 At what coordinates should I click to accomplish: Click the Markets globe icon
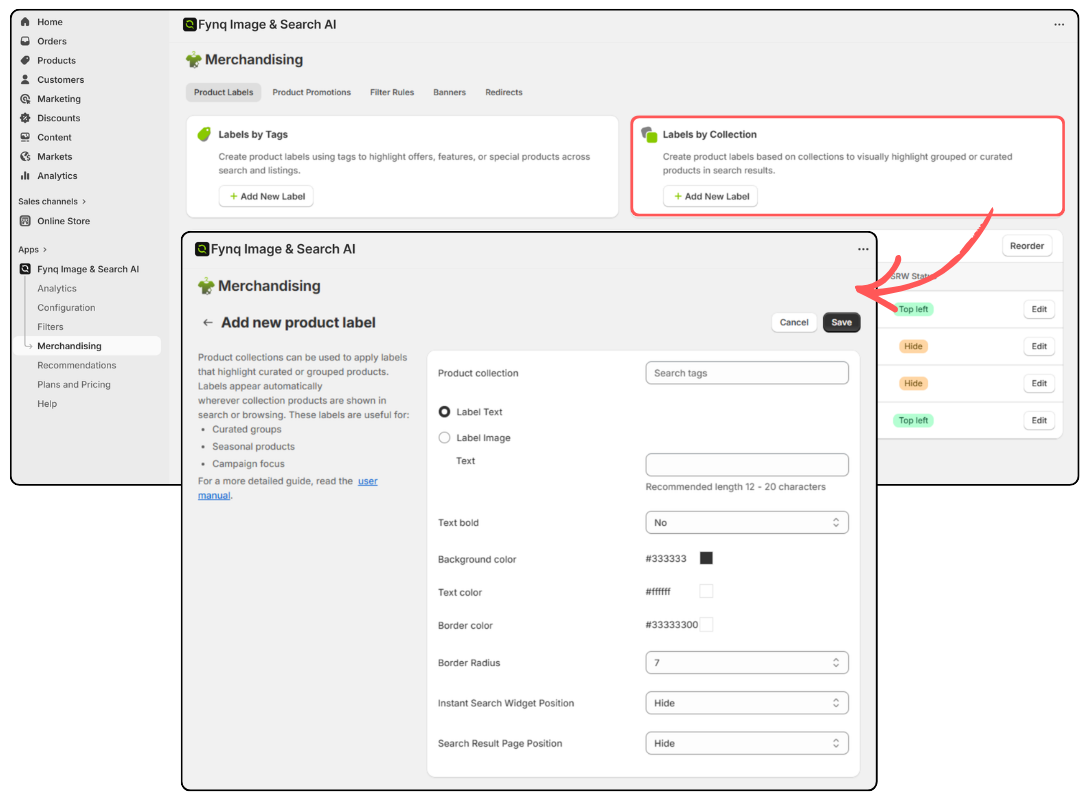coord(25,157)
